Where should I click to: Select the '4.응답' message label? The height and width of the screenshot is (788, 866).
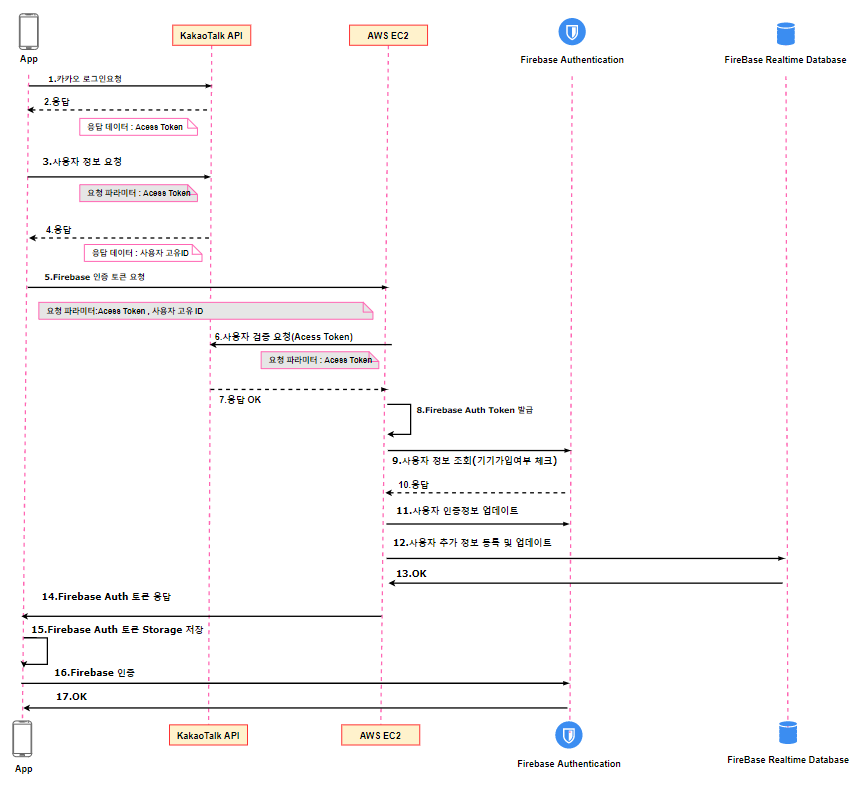click(59, 229)
